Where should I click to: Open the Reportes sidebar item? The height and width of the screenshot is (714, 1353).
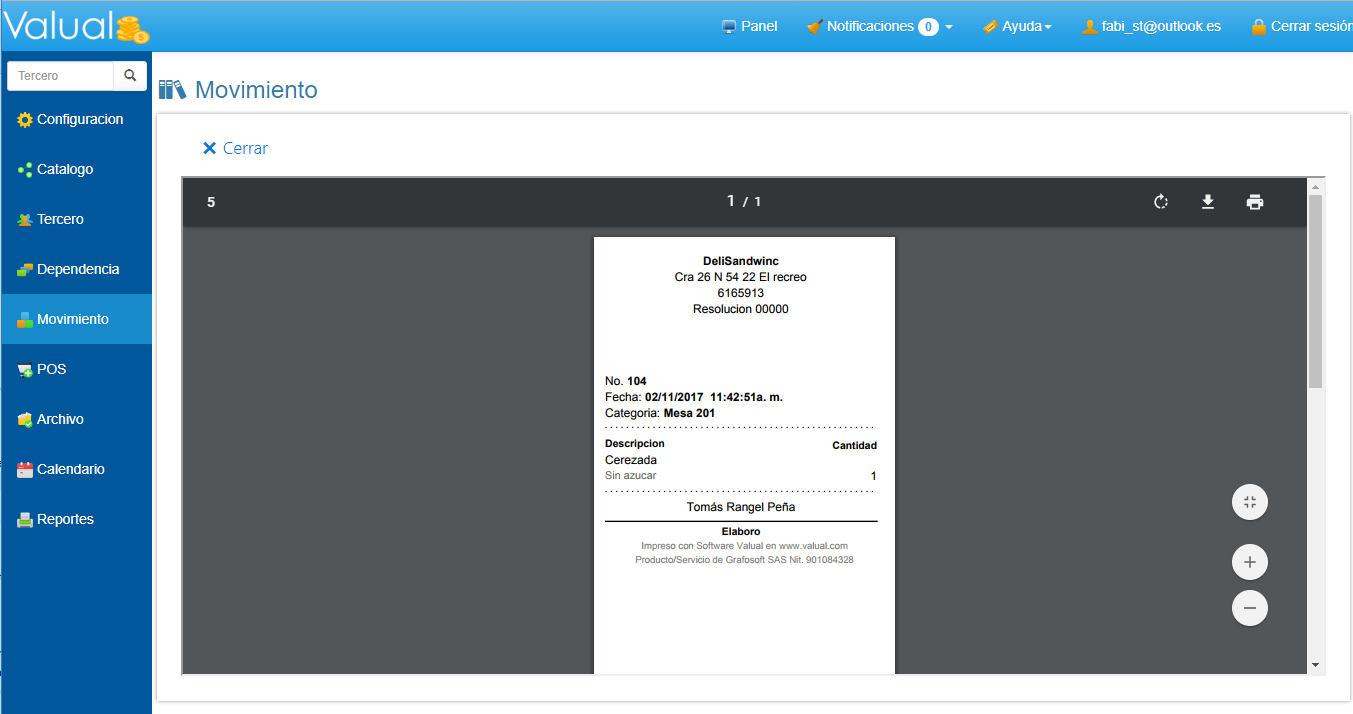click(x=65, y=520)
